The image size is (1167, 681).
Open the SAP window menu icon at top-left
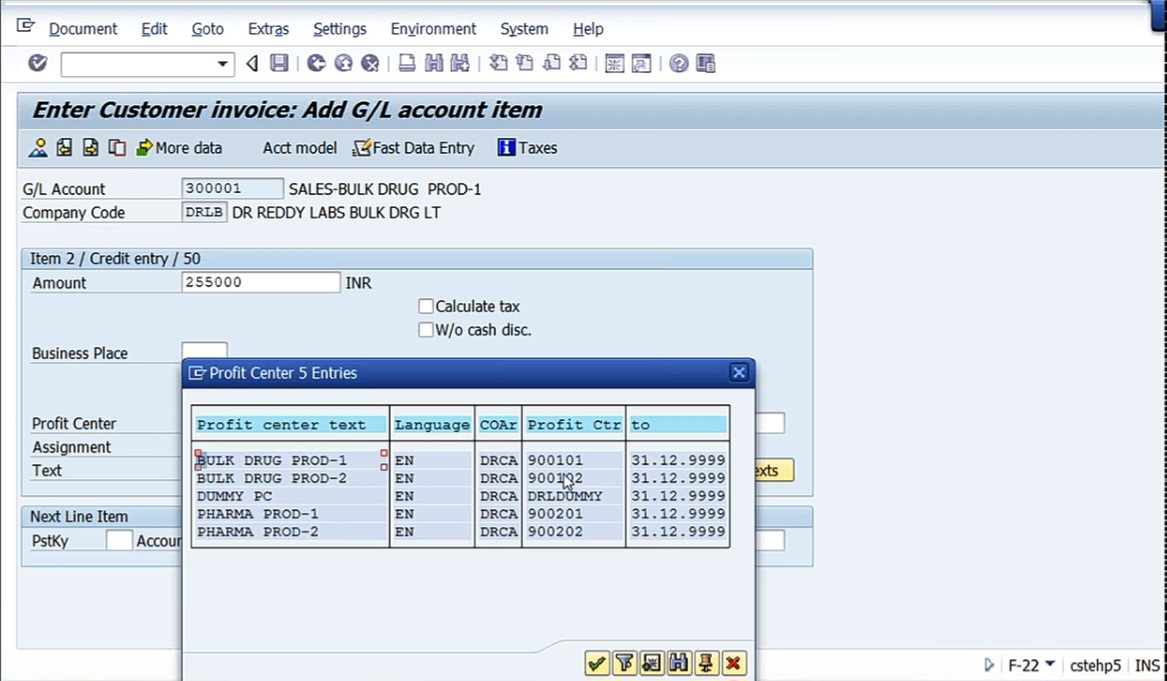click(25, 26)
